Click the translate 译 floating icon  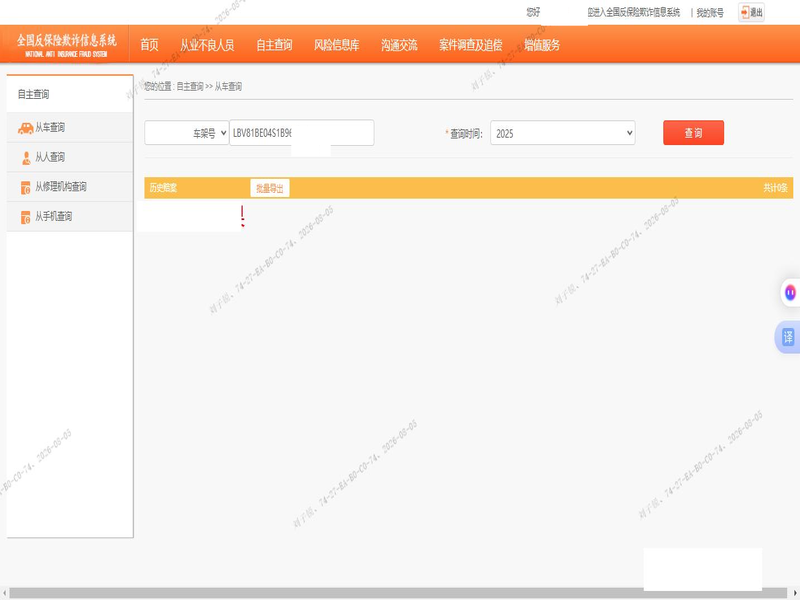pos(788,337)
